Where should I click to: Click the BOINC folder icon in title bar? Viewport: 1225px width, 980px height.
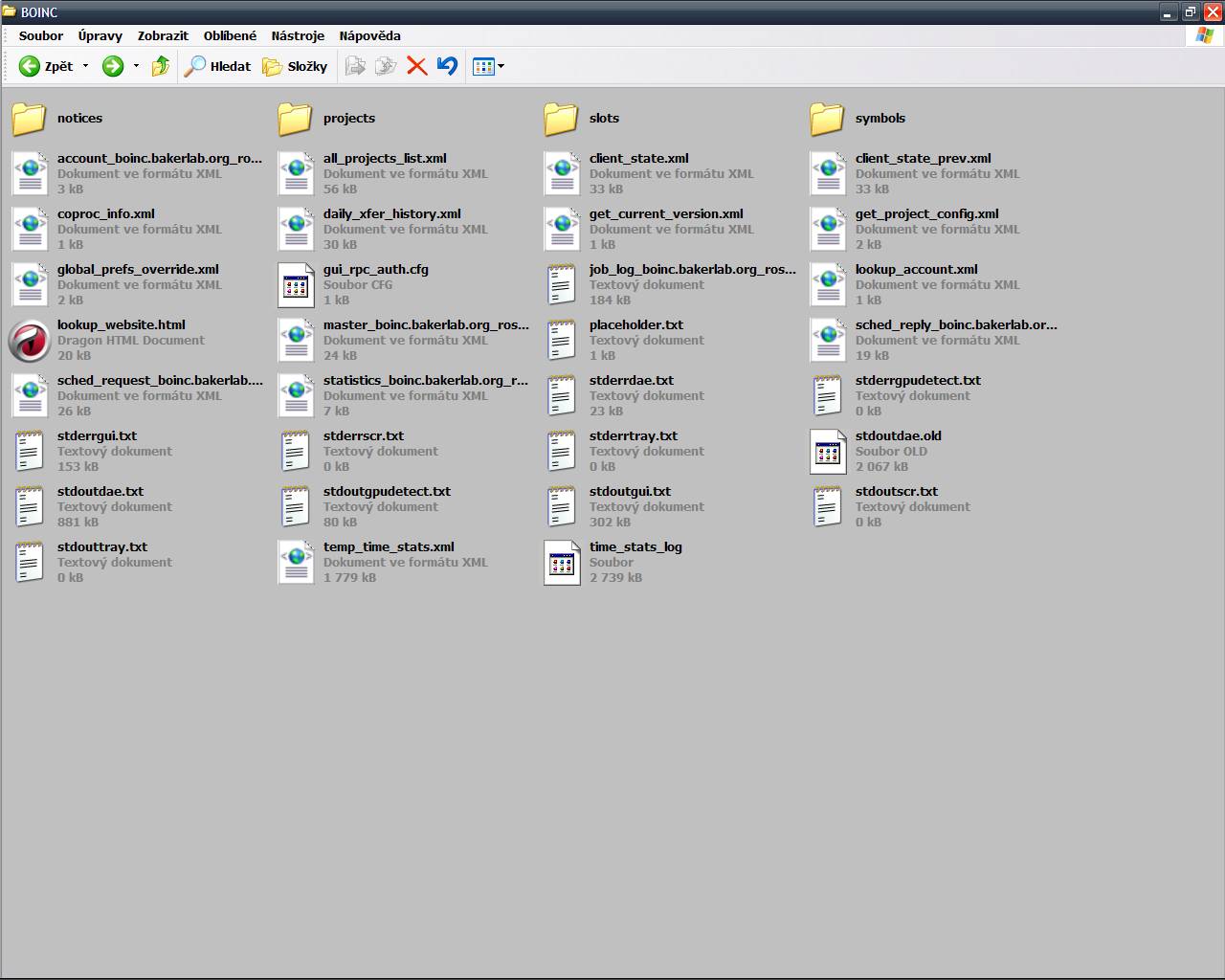point(10,11)
